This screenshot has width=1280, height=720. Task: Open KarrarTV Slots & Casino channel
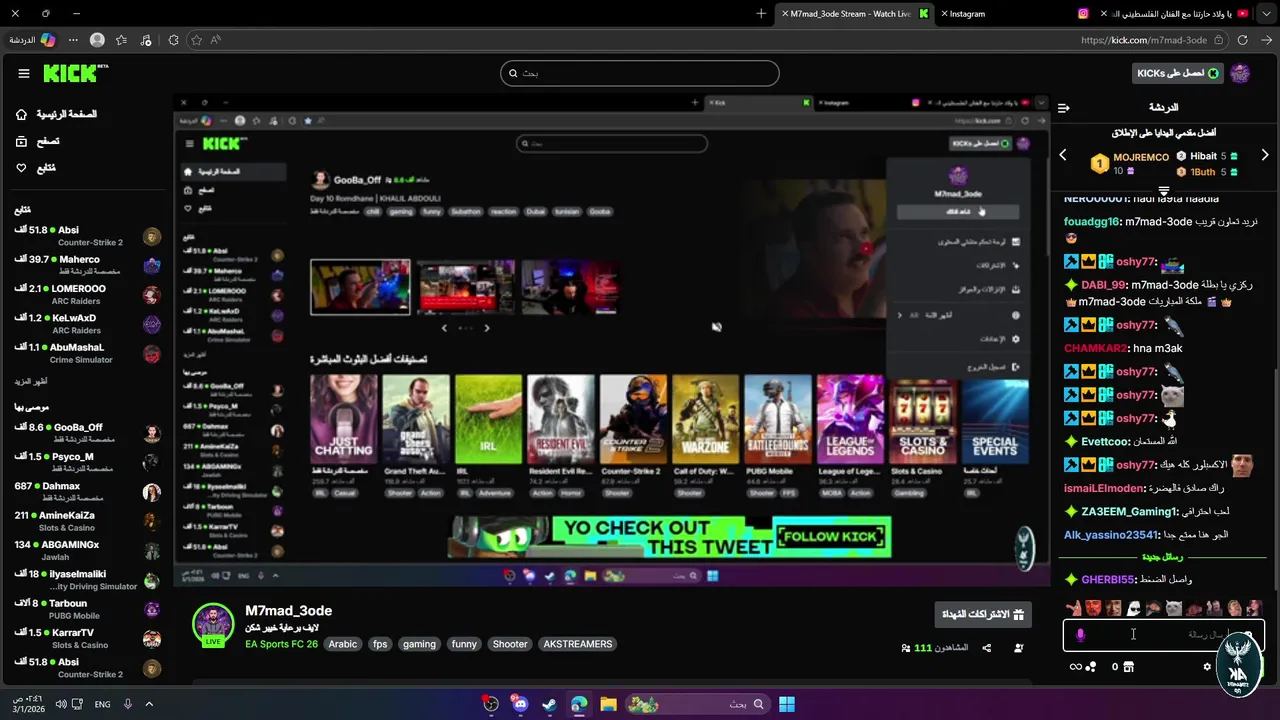[x=87, y=638]
